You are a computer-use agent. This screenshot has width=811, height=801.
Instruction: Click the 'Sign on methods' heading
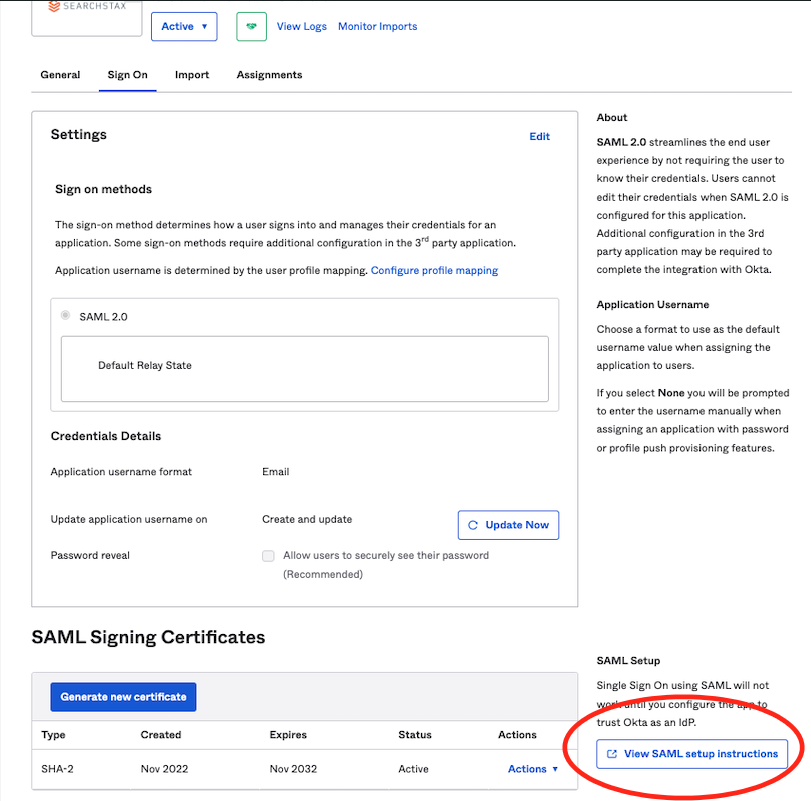tap(103, 189)
